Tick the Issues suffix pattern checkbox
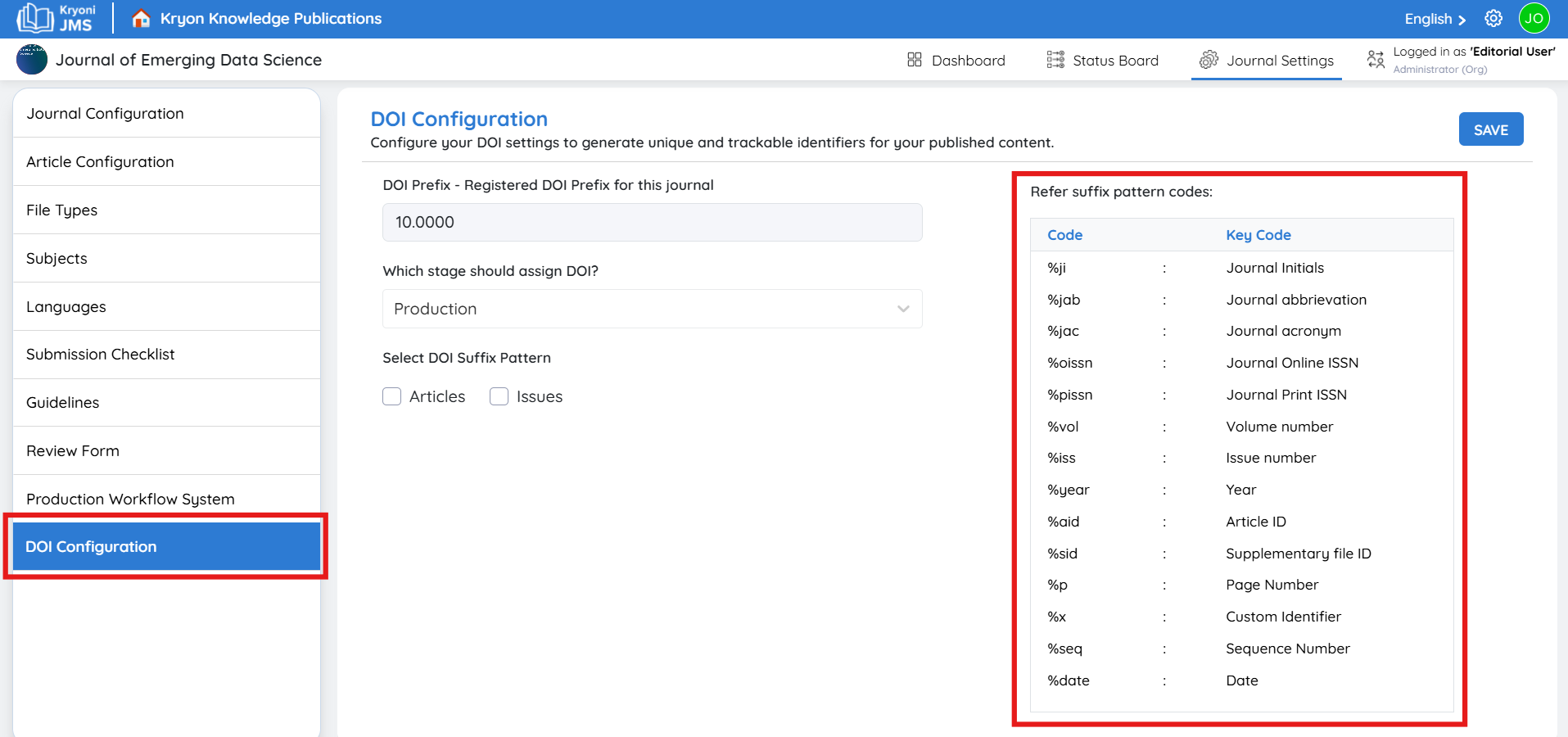Screen dimensions: 1568x737 (x=499, y=396)
